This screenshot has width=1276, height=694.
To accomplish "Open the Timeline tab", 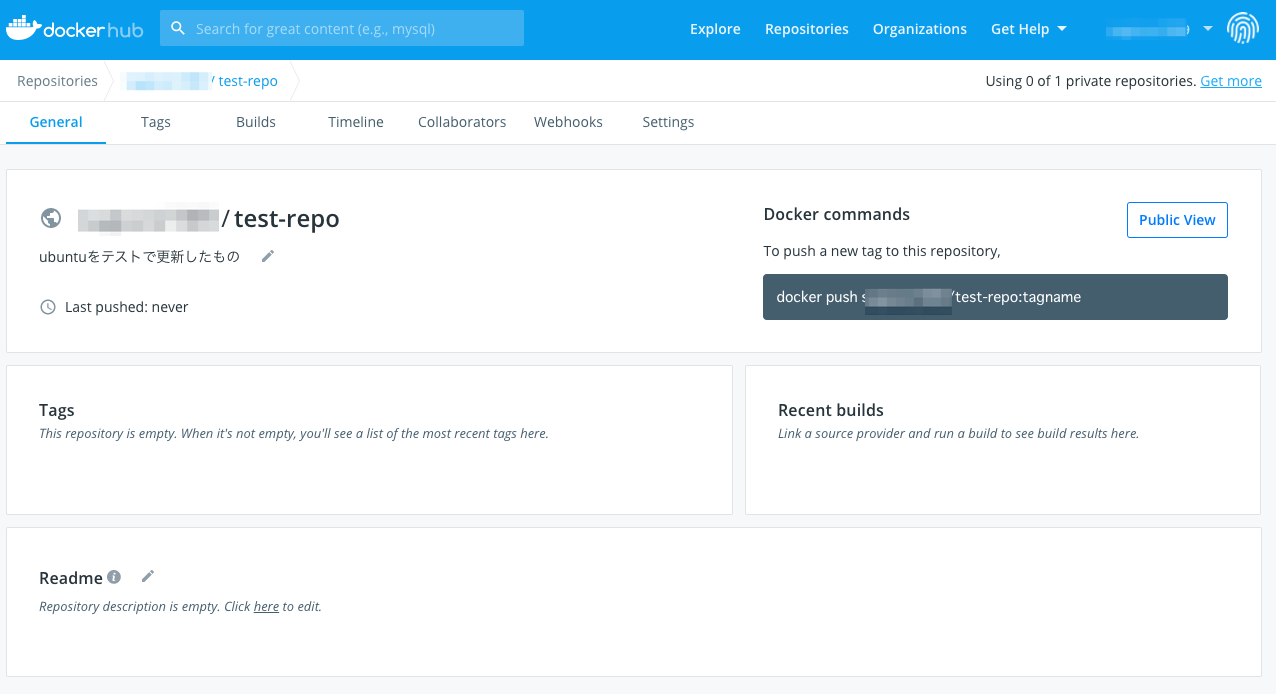I will coord(356,122).
